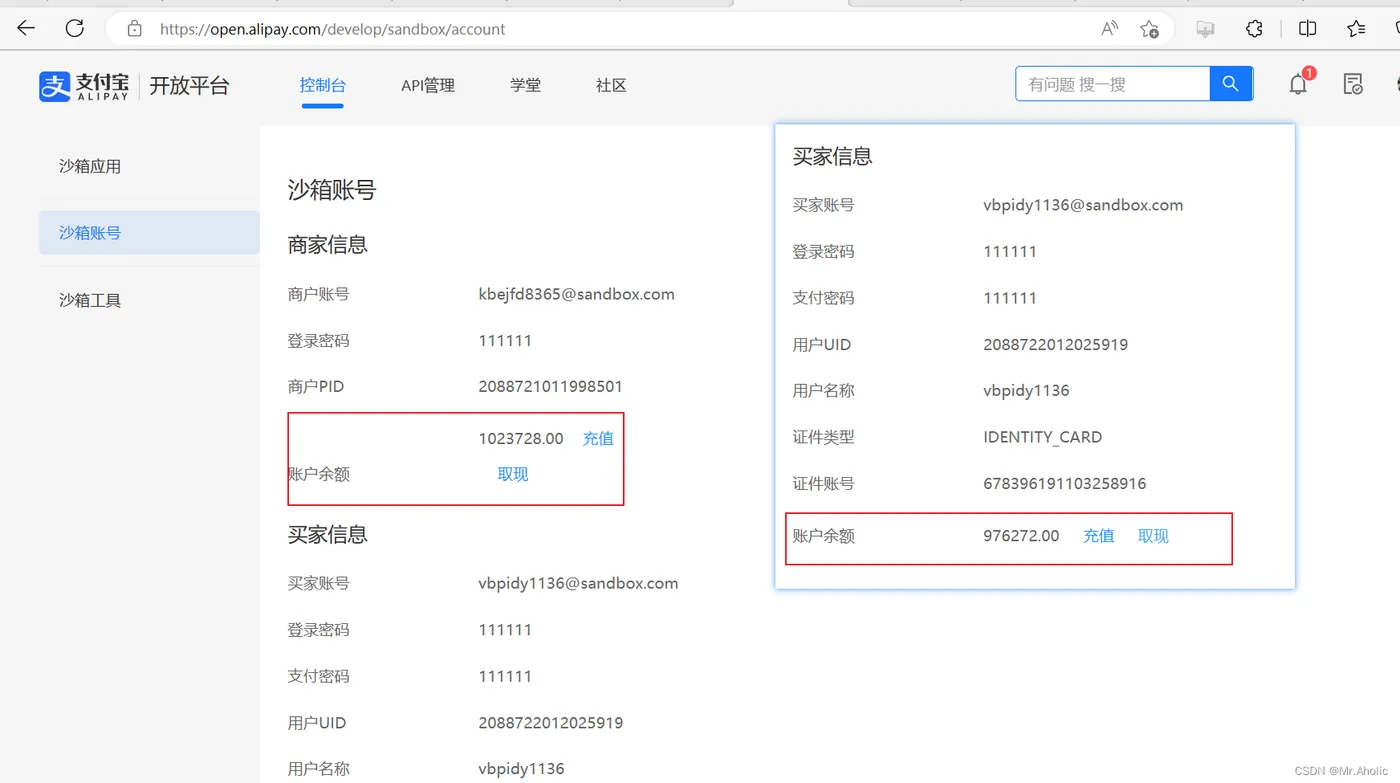
Task: Open the document checklist icon beside bell
Action: click(x=1353, y=85)
